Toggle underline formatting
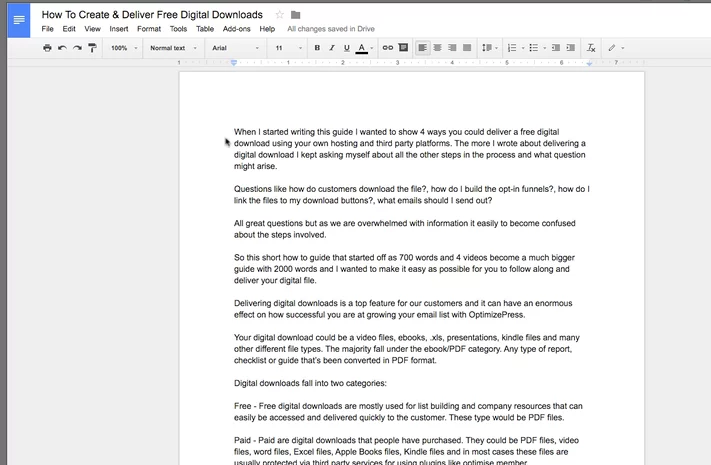This screenshot has width=711, height=465. [346, 48]
